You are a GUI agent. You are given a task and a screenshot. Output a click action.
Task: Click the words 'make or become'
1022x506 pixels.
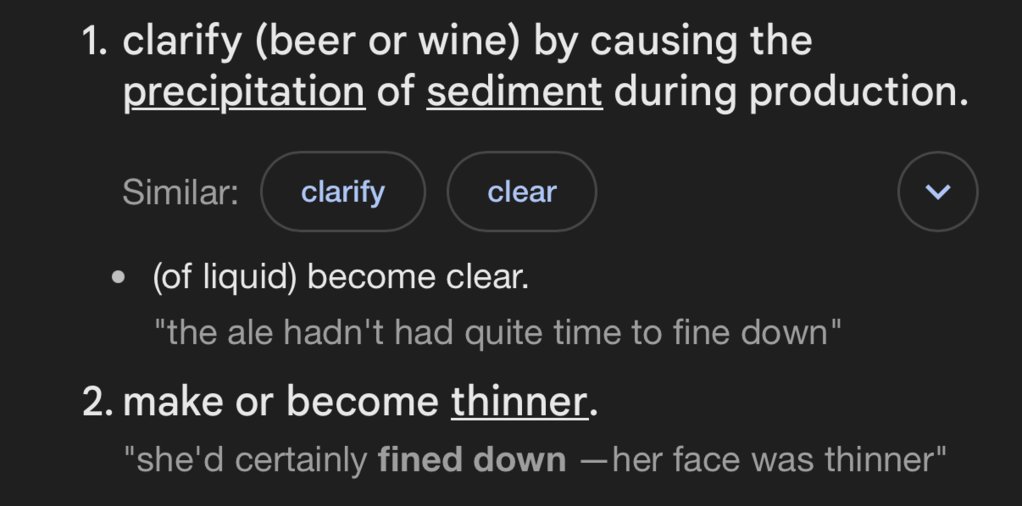click(x=280, y=402)
